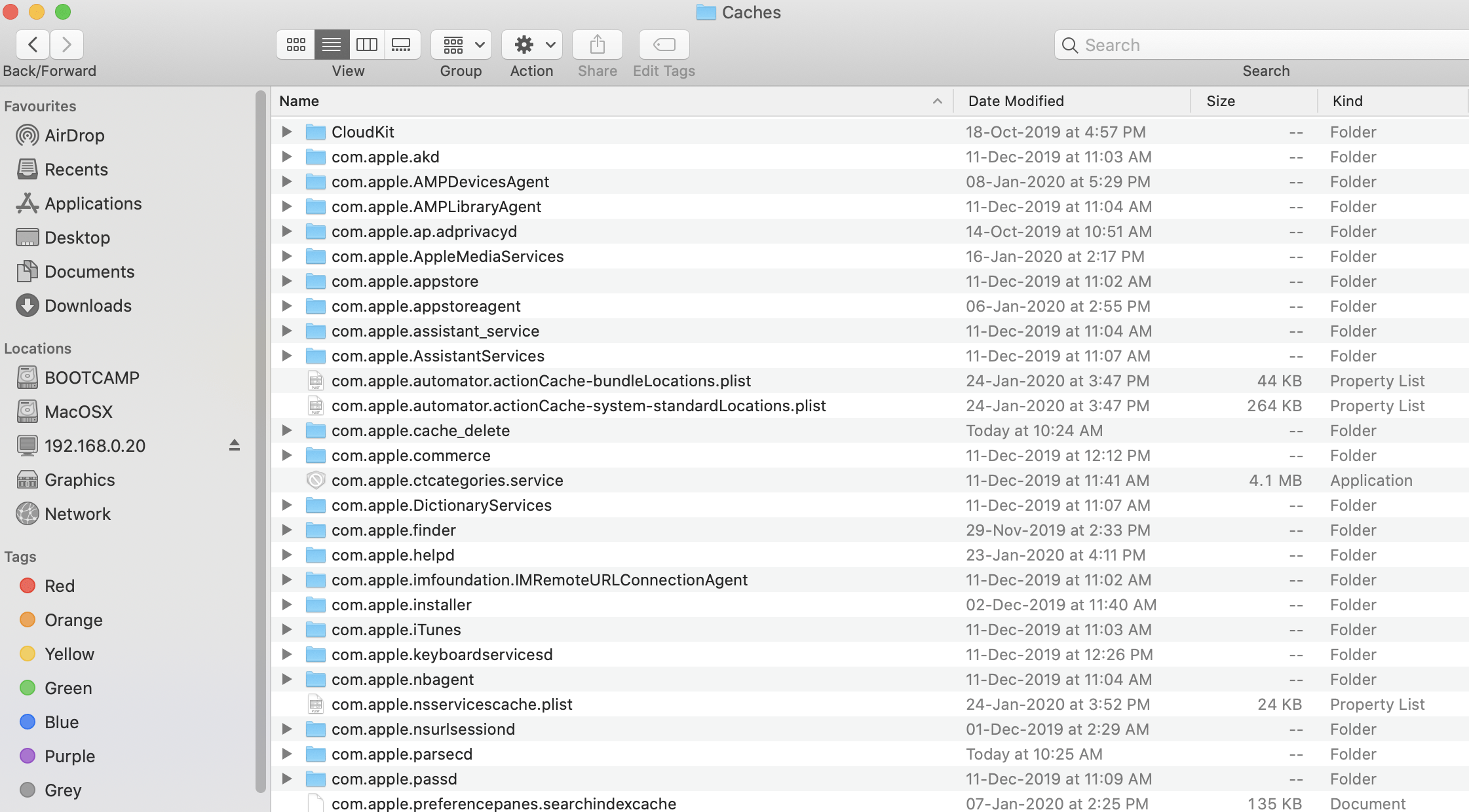The image size is (1469, 812).
Task: Switch to list view mode
Action: [x=332, y=45]
